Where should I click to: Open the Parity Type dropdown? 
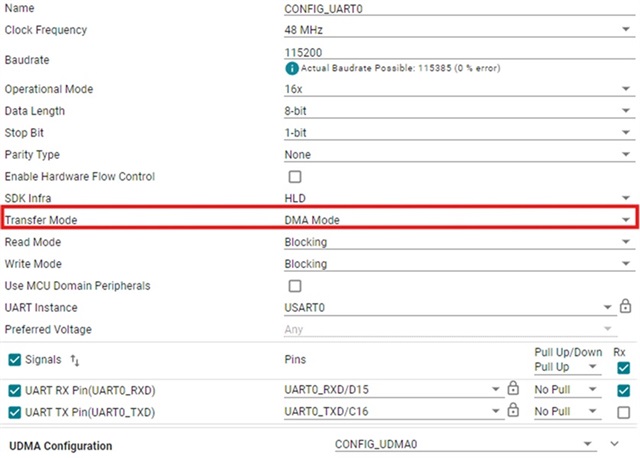[459, 155]
